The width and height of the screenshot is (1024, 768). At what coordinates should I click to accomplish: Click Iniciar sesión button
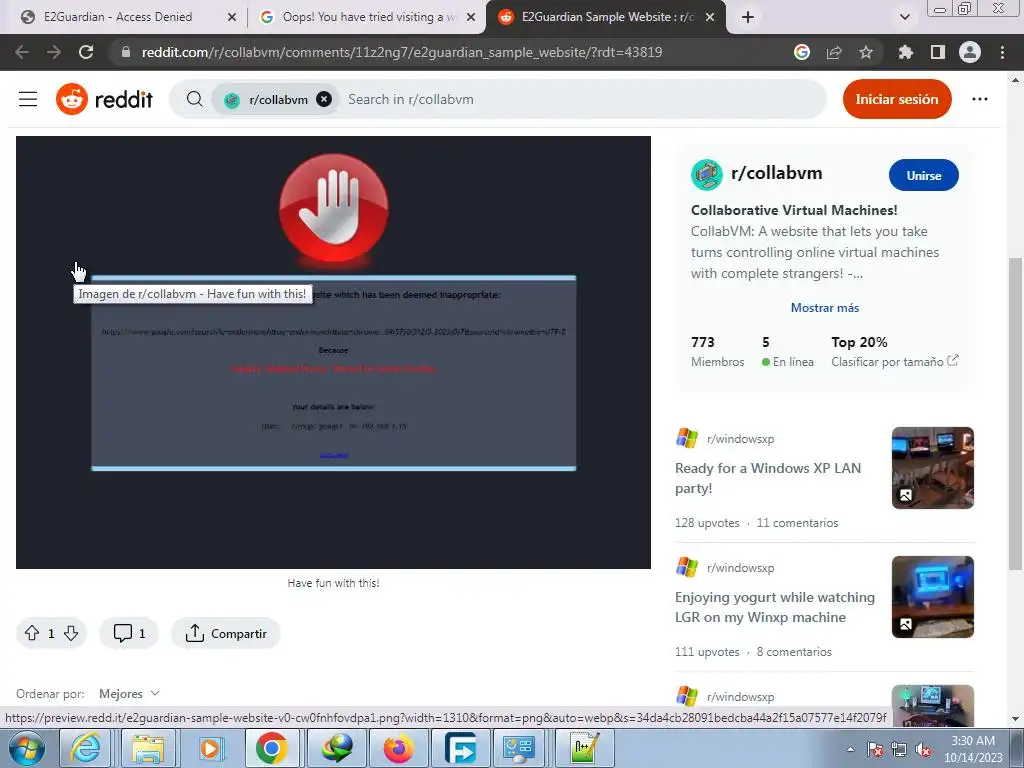tap(897, 99)
